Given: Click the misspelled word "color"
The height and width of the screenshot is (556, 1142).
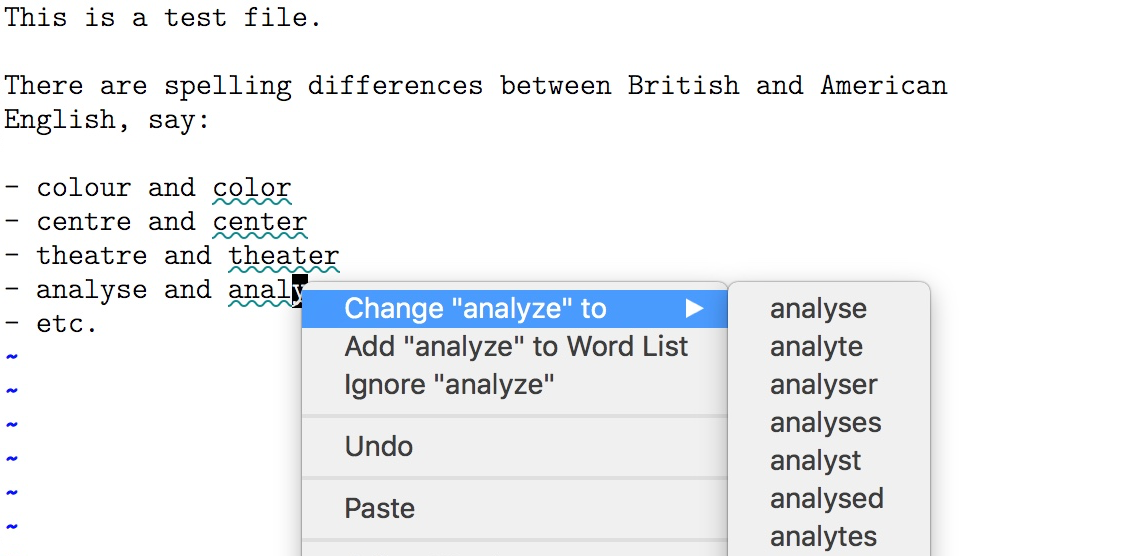Looking at the screenshot, I should coord(252,188).
